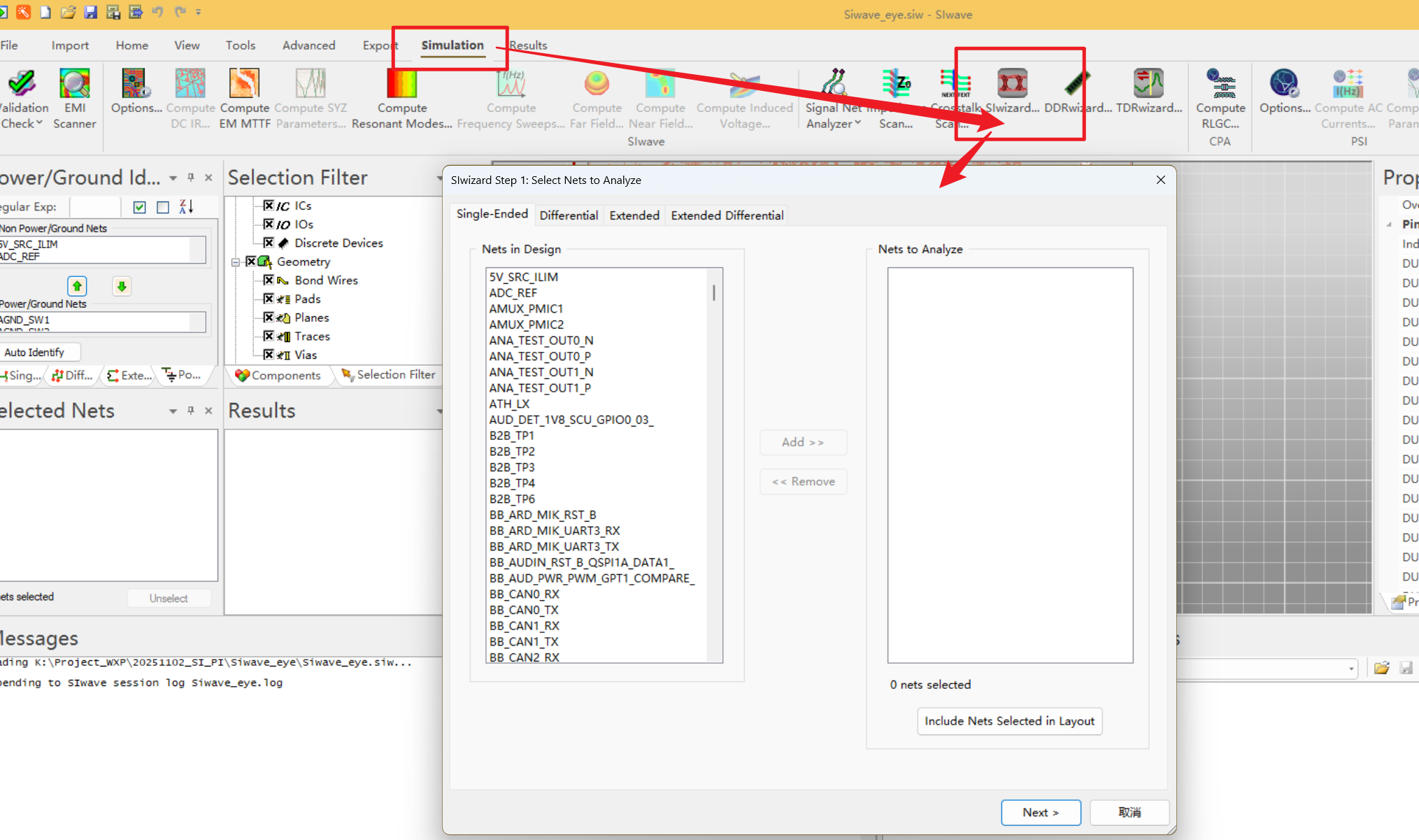Launch the TDRwizard tool
The height and width of the screenshot is (840, 1419).
(1148, 84)
